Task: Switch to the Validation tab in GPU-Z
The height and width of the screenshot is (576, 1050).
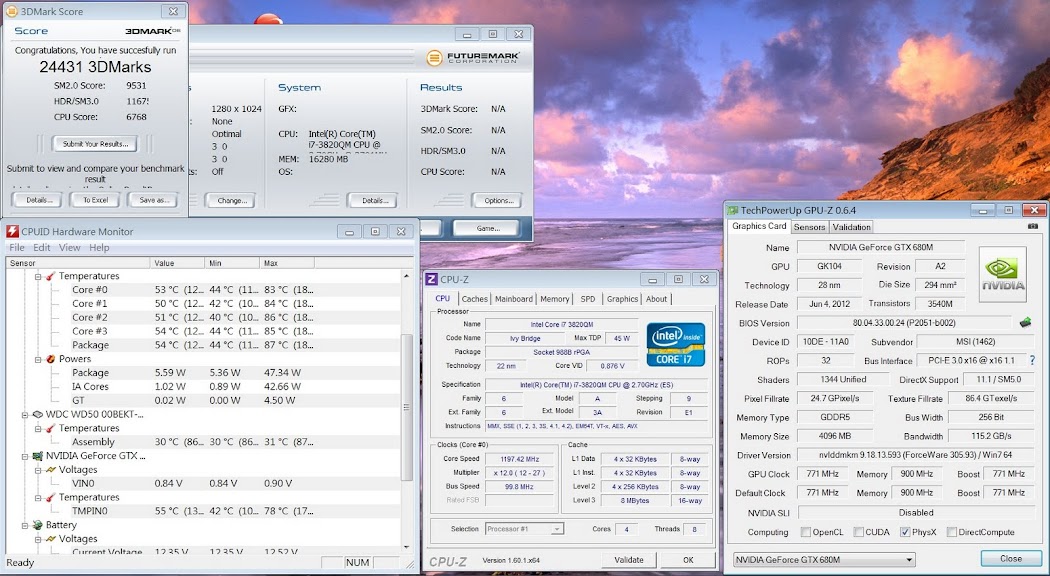Action: coord(852,227)
